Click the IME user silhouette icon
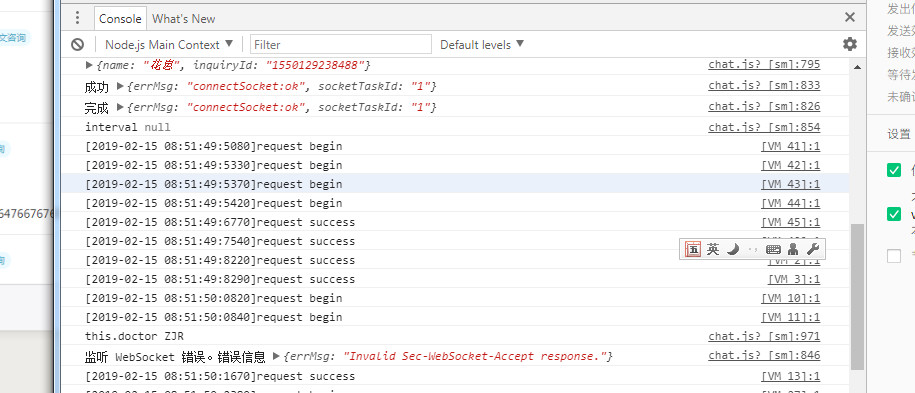The height and width of the screenshot is (393, 915). (x=793, y=249)
